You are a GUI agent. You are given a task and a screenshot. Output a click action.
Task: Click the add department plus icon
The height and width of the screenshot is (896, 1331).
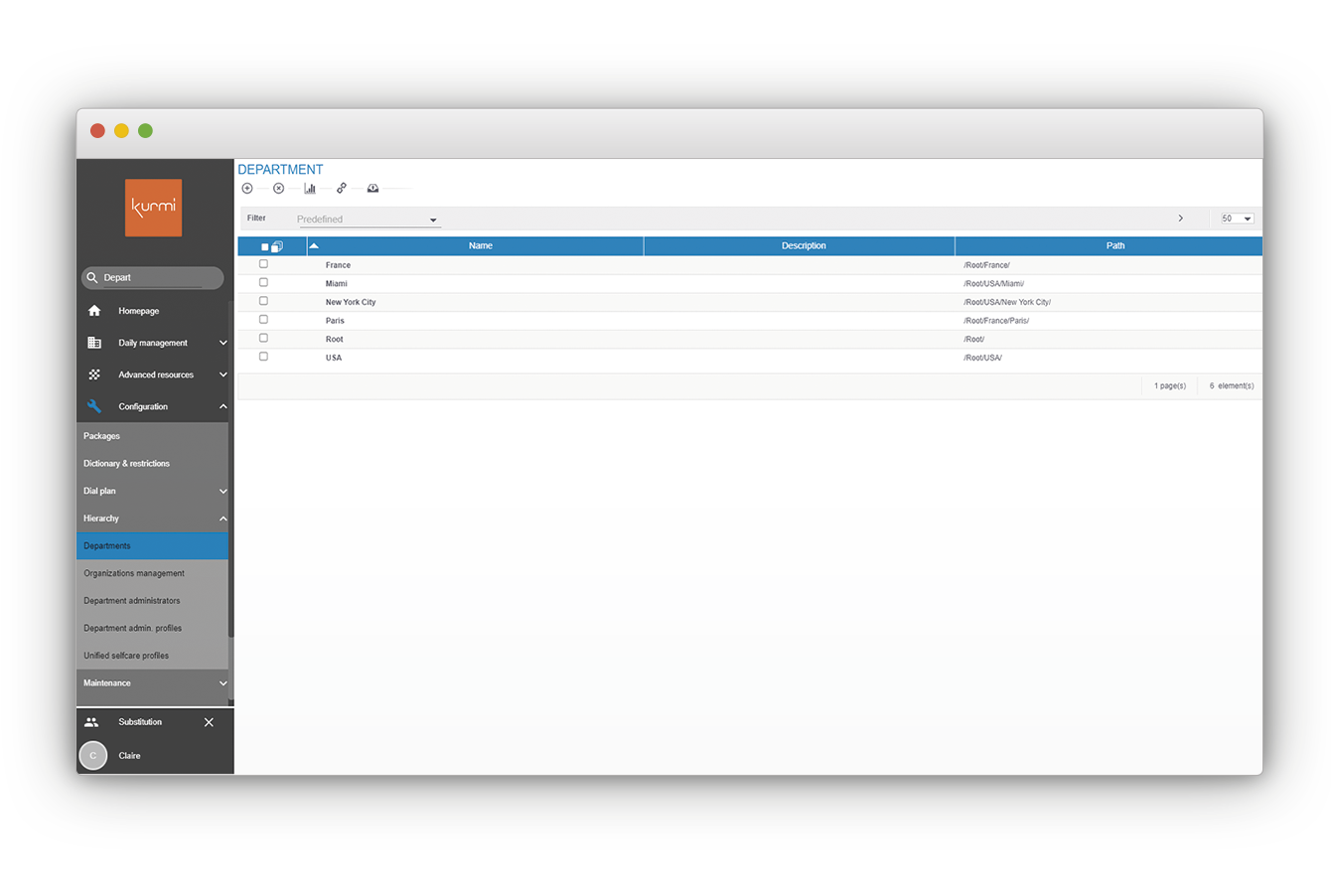(247, 188)
